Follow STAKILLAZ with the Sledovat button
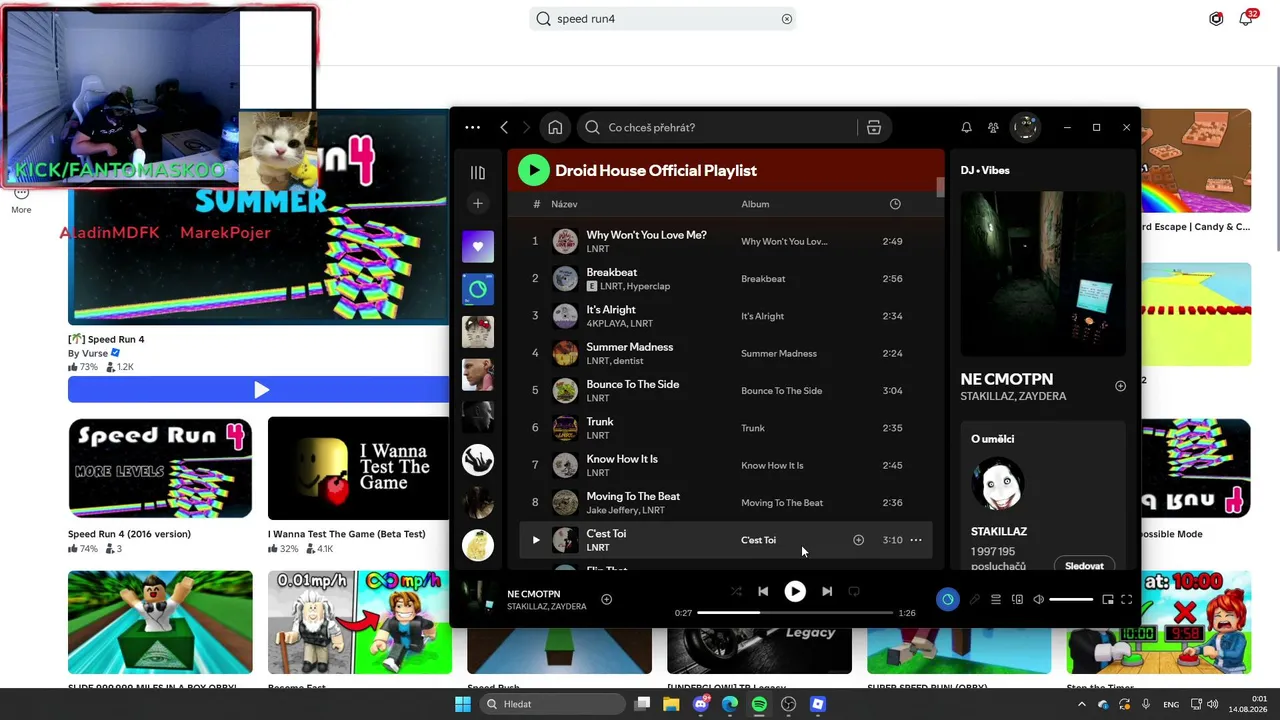1280x720 pixels. pos(1084,566)
